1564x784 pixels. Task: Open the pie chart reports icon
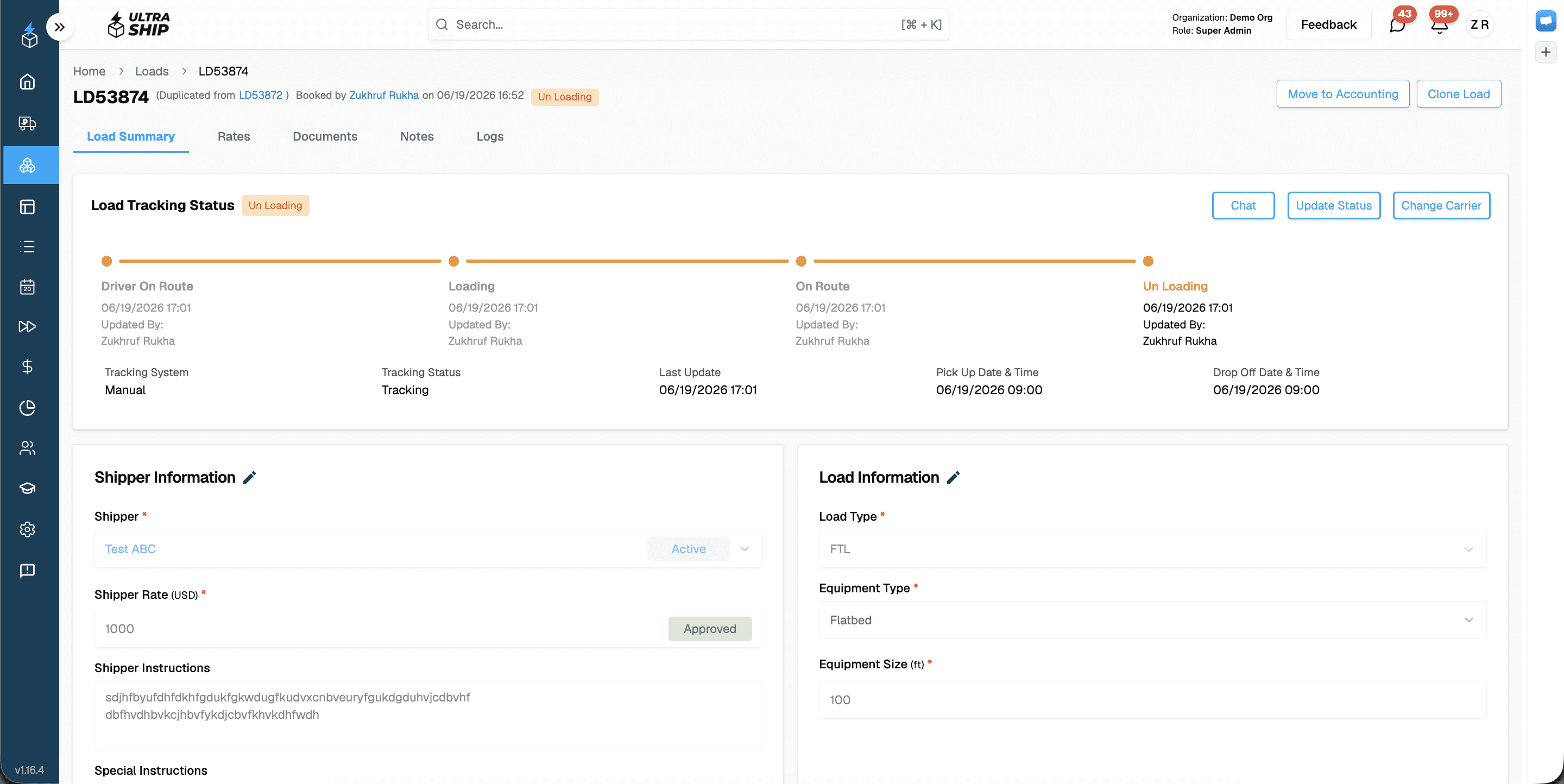click(27, 408)
